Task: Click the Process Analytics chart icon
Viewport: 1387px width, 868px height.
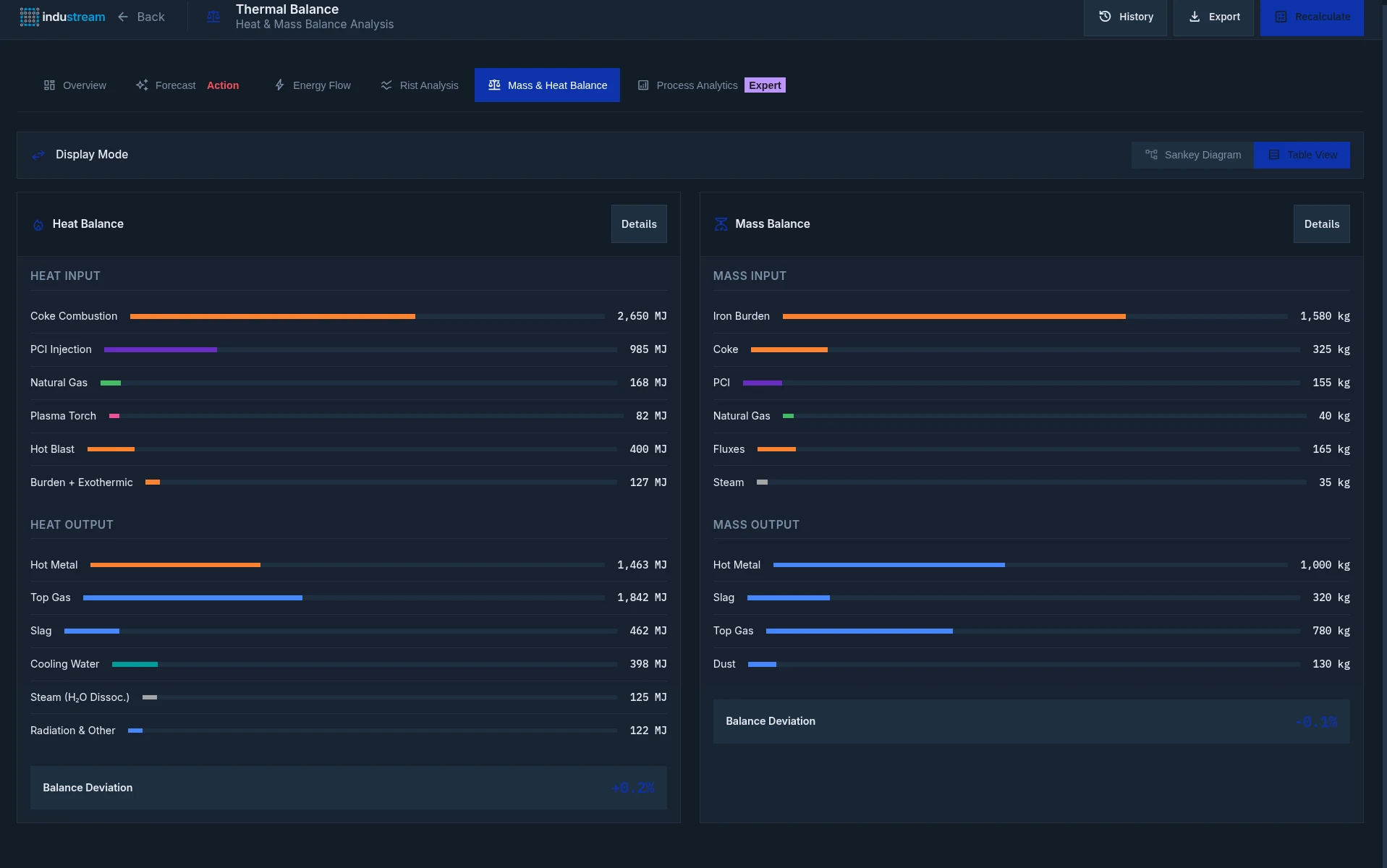Action: pyautogui.click(x=643, y=85)
